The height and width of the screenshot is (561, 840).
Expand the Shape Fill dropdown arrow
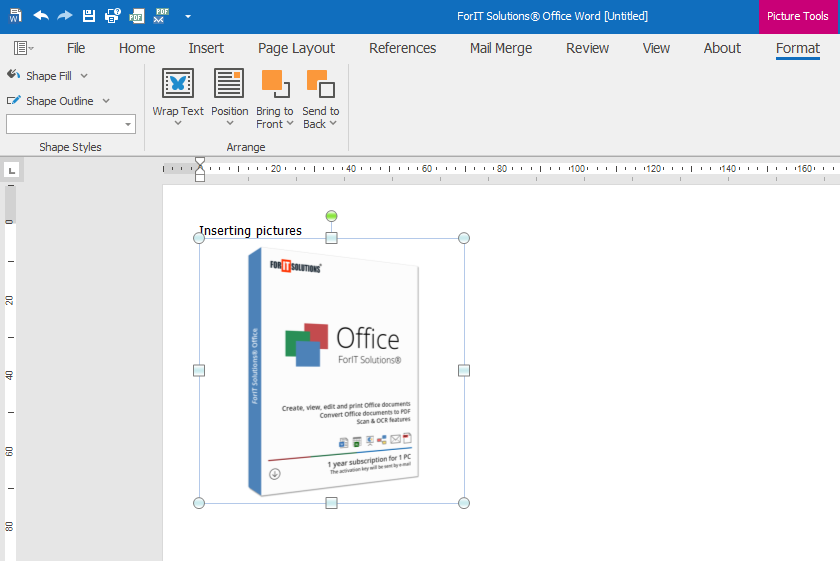click(x=84, y=76)
